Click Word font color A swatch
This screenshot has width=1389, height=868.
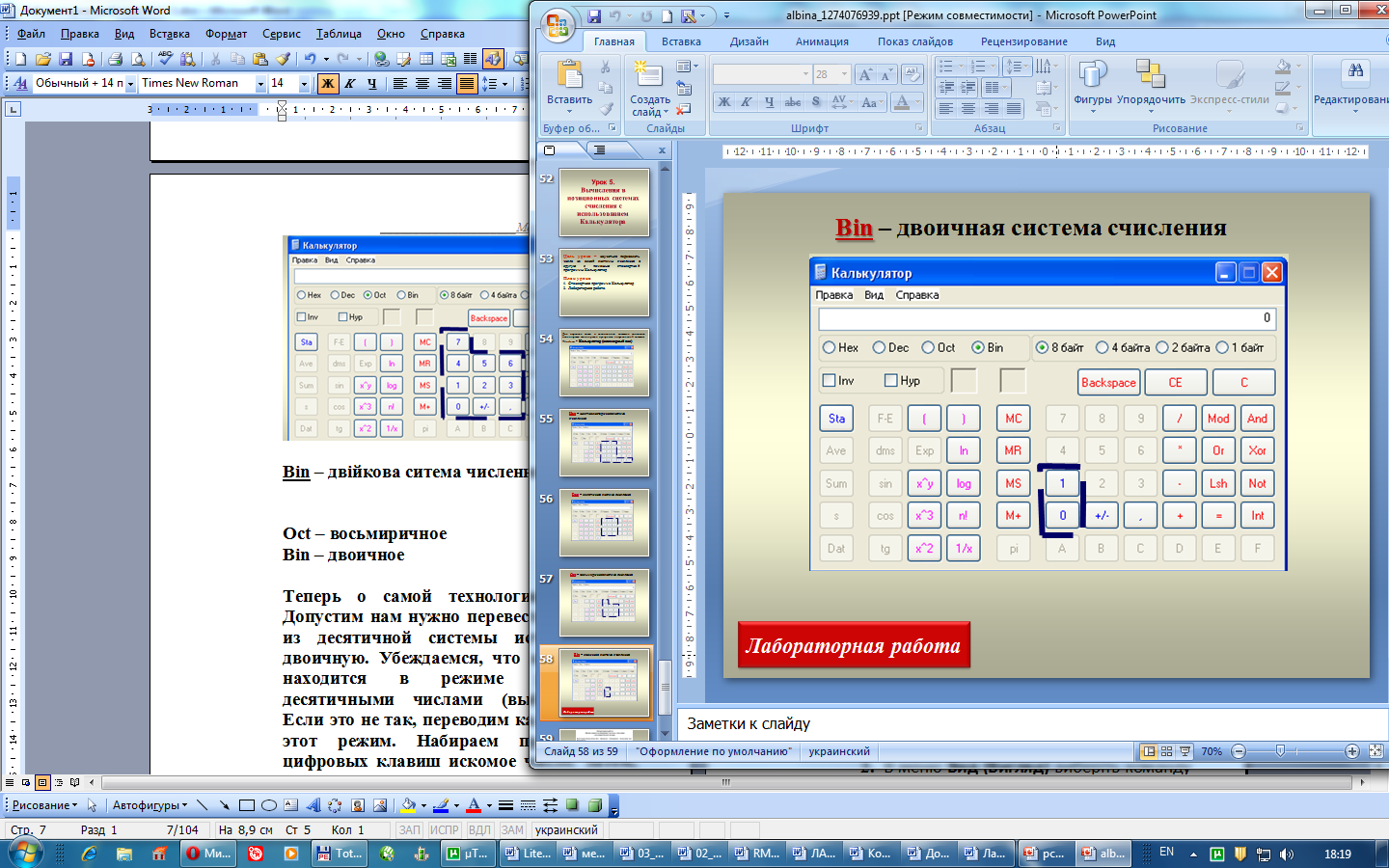tap(474, 805)
